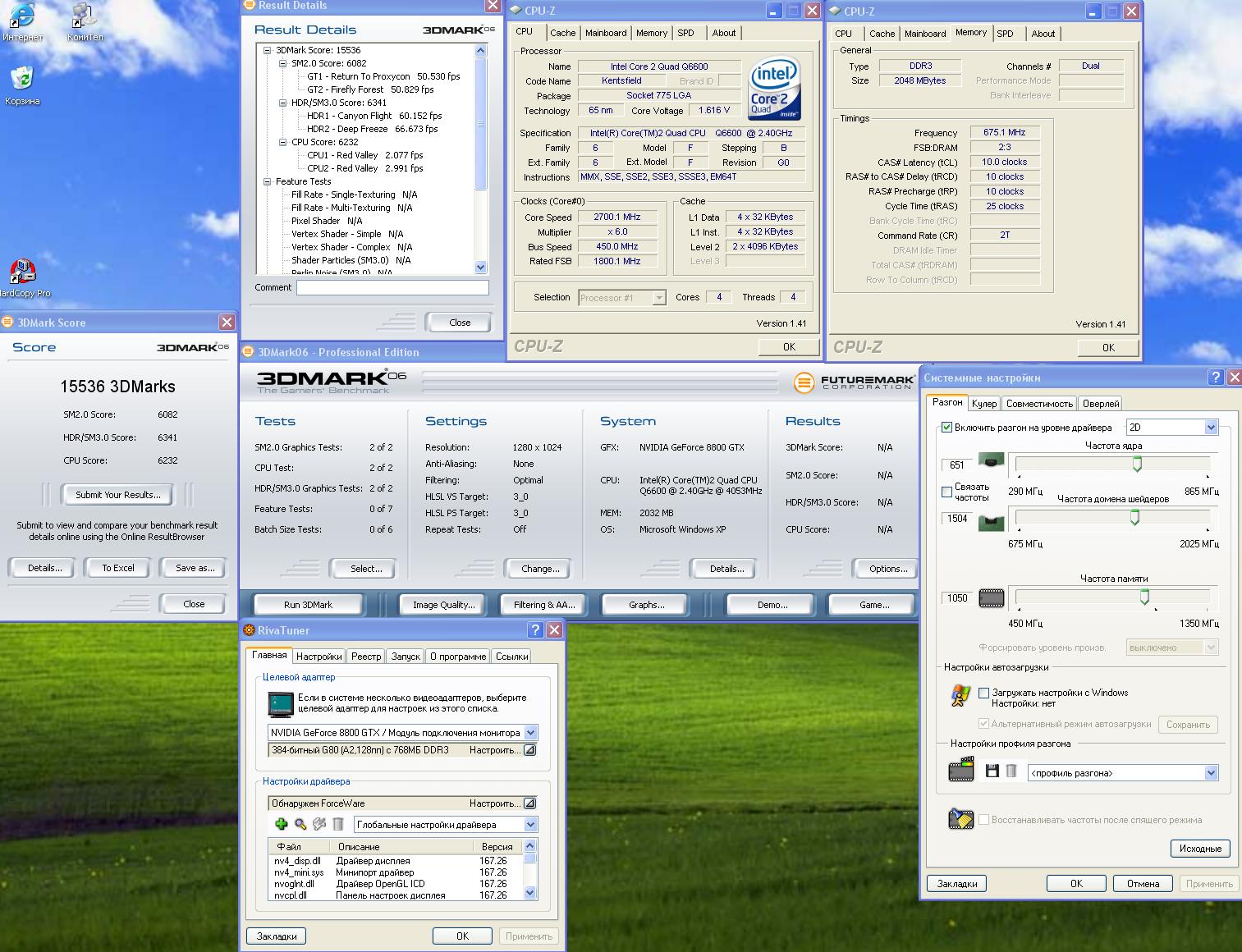
Task: Toggle Восстанавливать частоты после спящего режима checkbox
Action: (x=983, y=819)
